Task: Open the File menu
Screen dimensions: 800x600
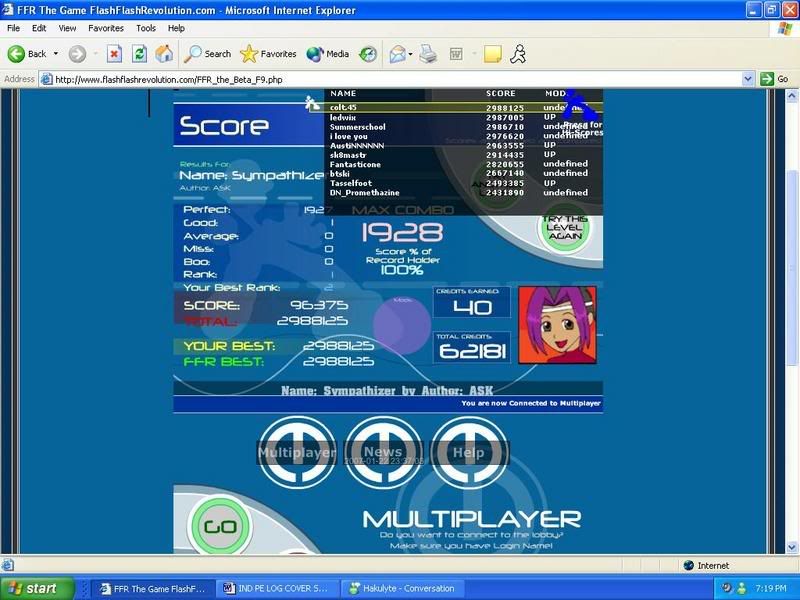Action: point(14,28)
